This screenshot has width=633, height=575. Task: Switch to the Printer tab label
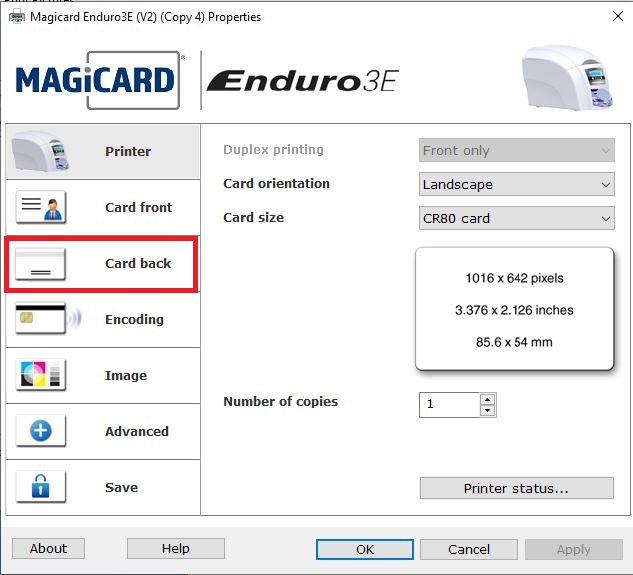128,151
